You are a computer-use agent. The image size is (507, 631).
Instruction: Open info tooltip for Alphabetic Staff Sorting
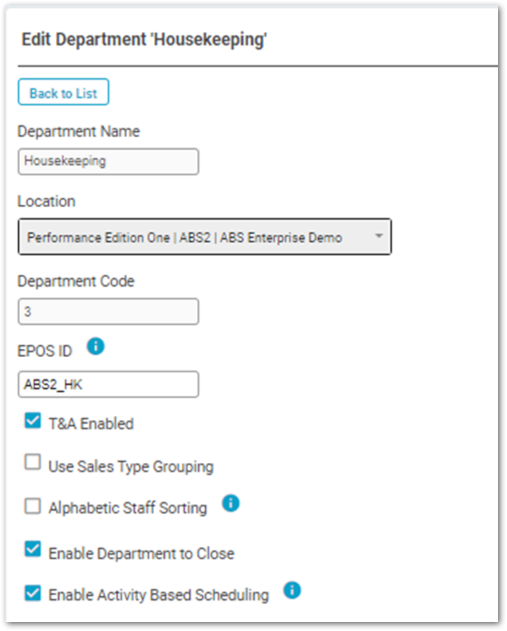(x=231, y=503)
